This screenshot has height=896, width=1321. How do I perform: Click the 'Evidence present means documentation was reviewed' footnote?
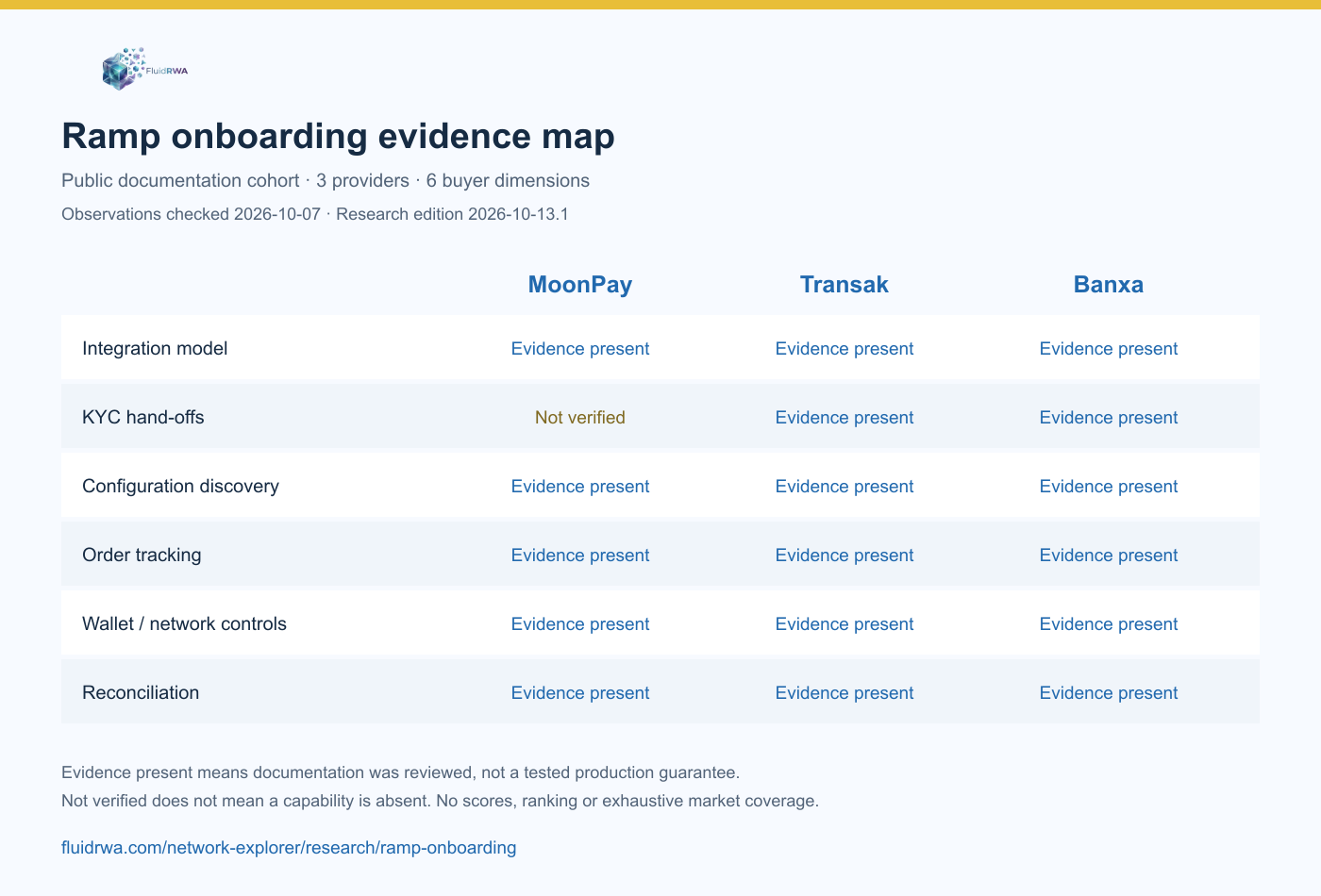(400, 772)
